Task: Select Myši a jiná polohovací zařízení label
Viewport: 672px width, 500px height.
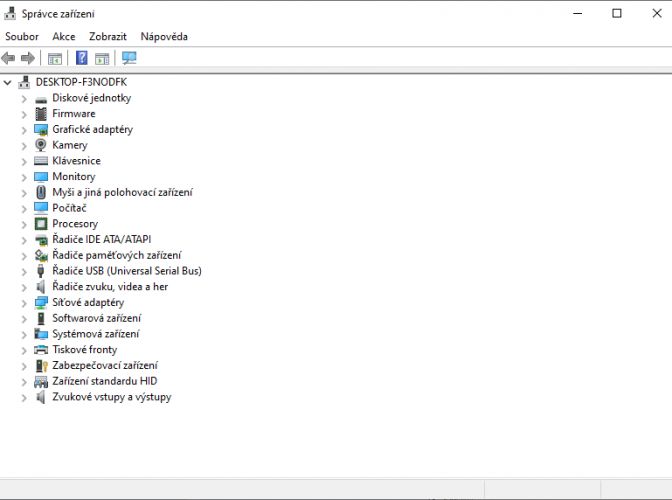Action: (123, 192)
